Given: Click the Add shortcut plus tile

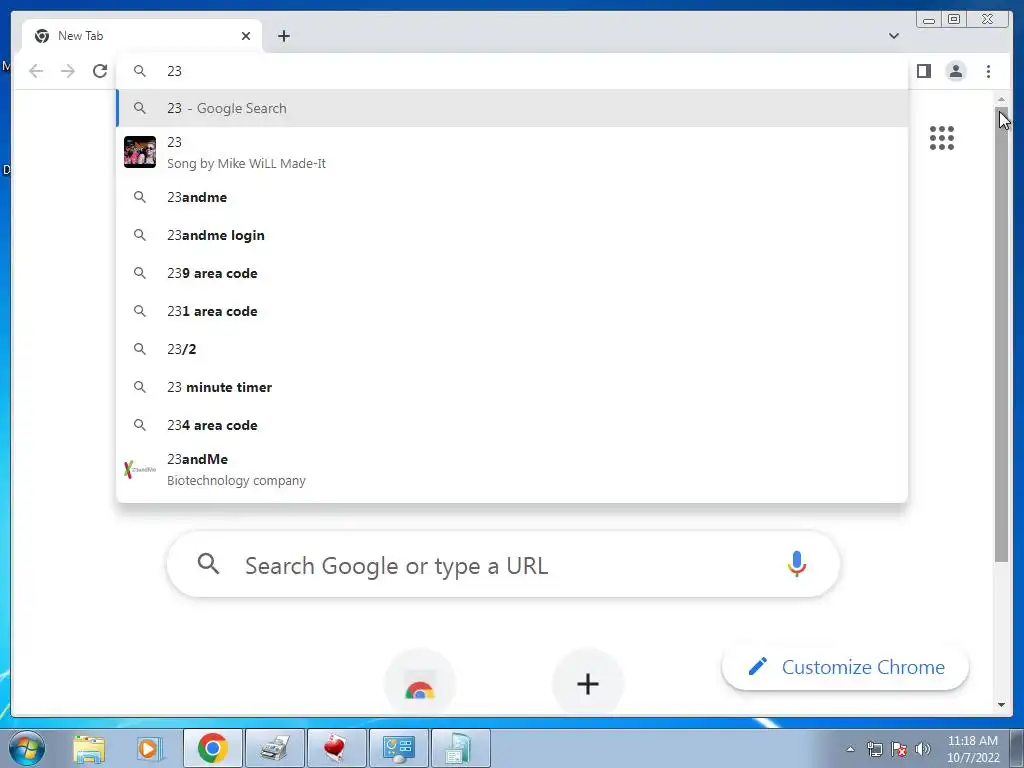Looking at the screenshot, I should click(x=588, y=684).
